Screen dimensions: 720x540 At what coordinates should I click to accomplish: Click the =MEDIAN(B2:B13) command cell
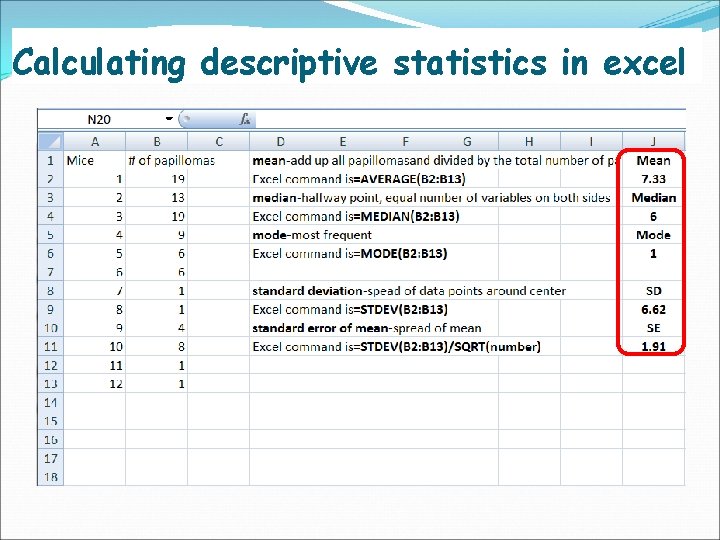356,216
